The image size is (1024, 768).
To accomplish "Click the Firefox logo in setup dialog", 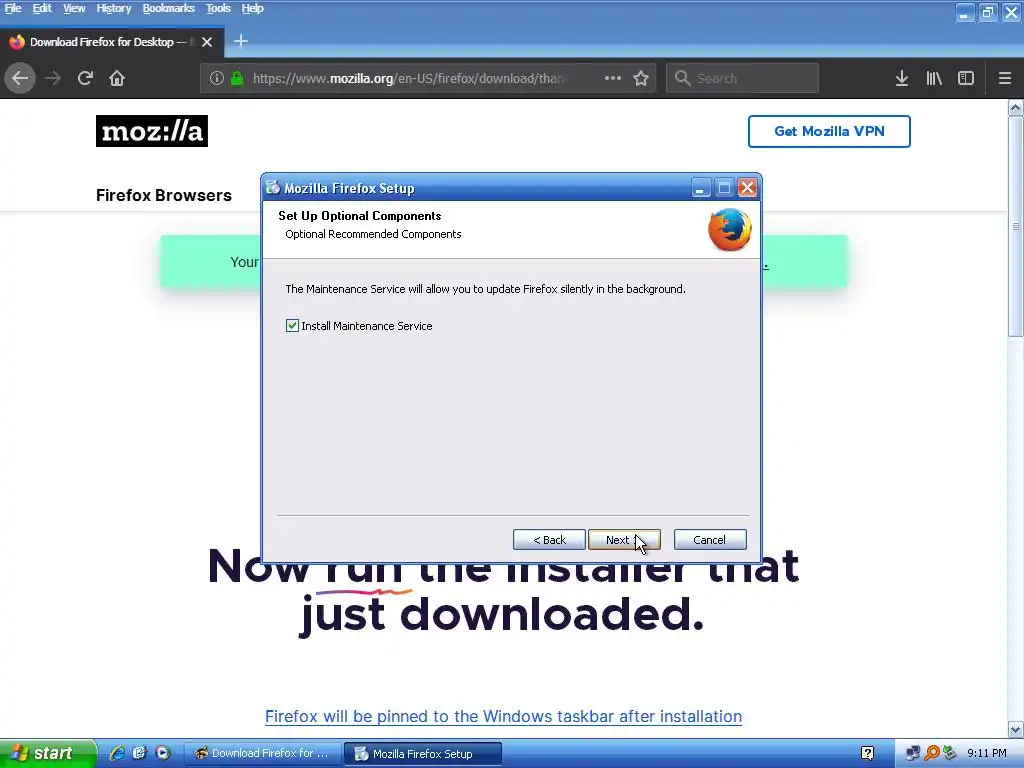I will click(x=729, y=229).
